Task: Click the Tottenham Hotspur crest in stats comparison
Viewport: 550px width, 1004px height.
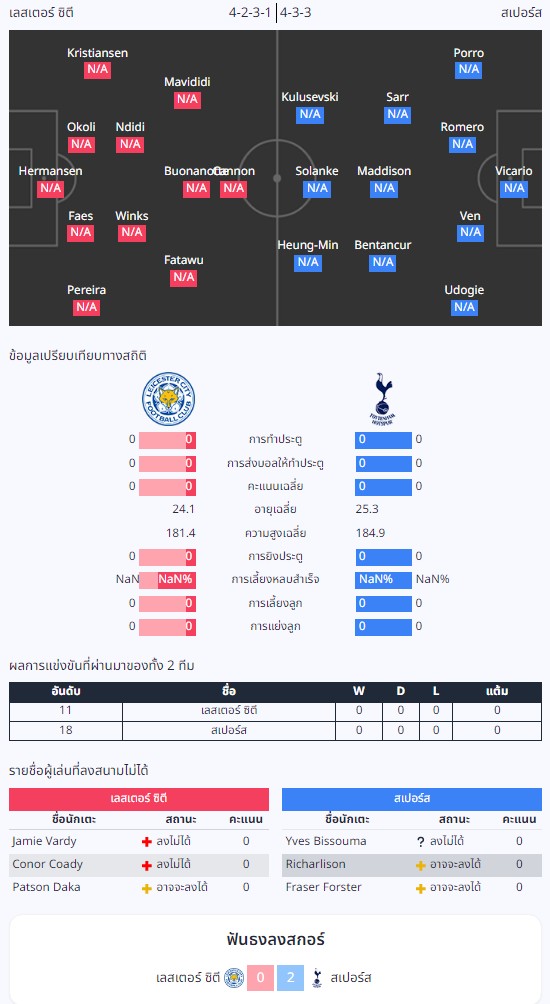Action: pyautogui.click(x=383, y=399)
